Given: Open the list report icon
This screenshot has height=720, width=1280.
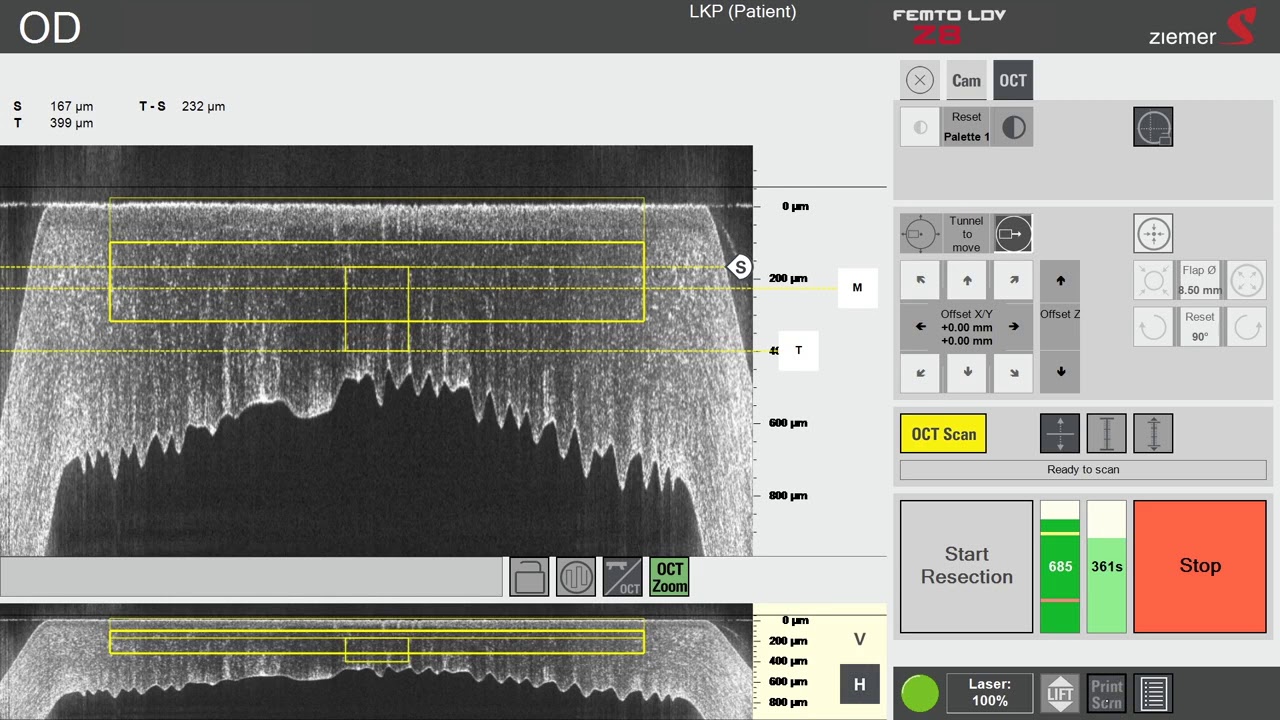Looking at the screenshot, I should [x=1153, y=693].
